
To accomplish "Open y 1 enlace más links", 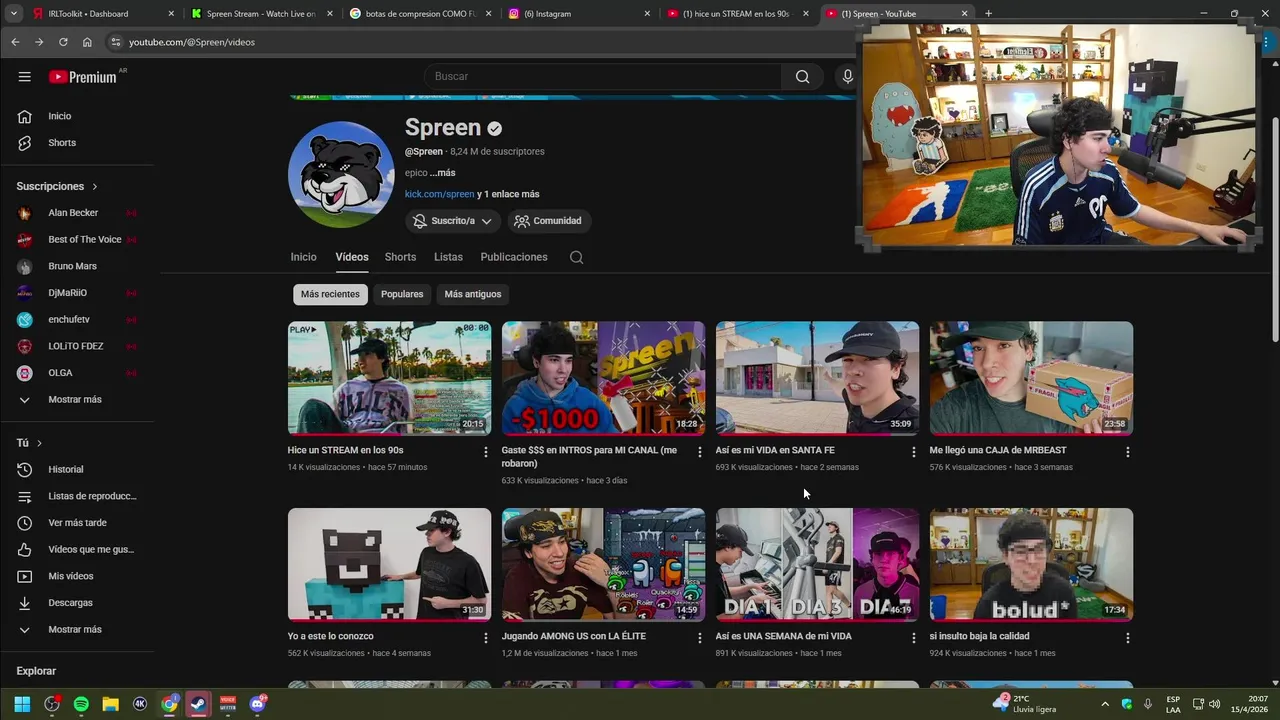I will 508,194.
